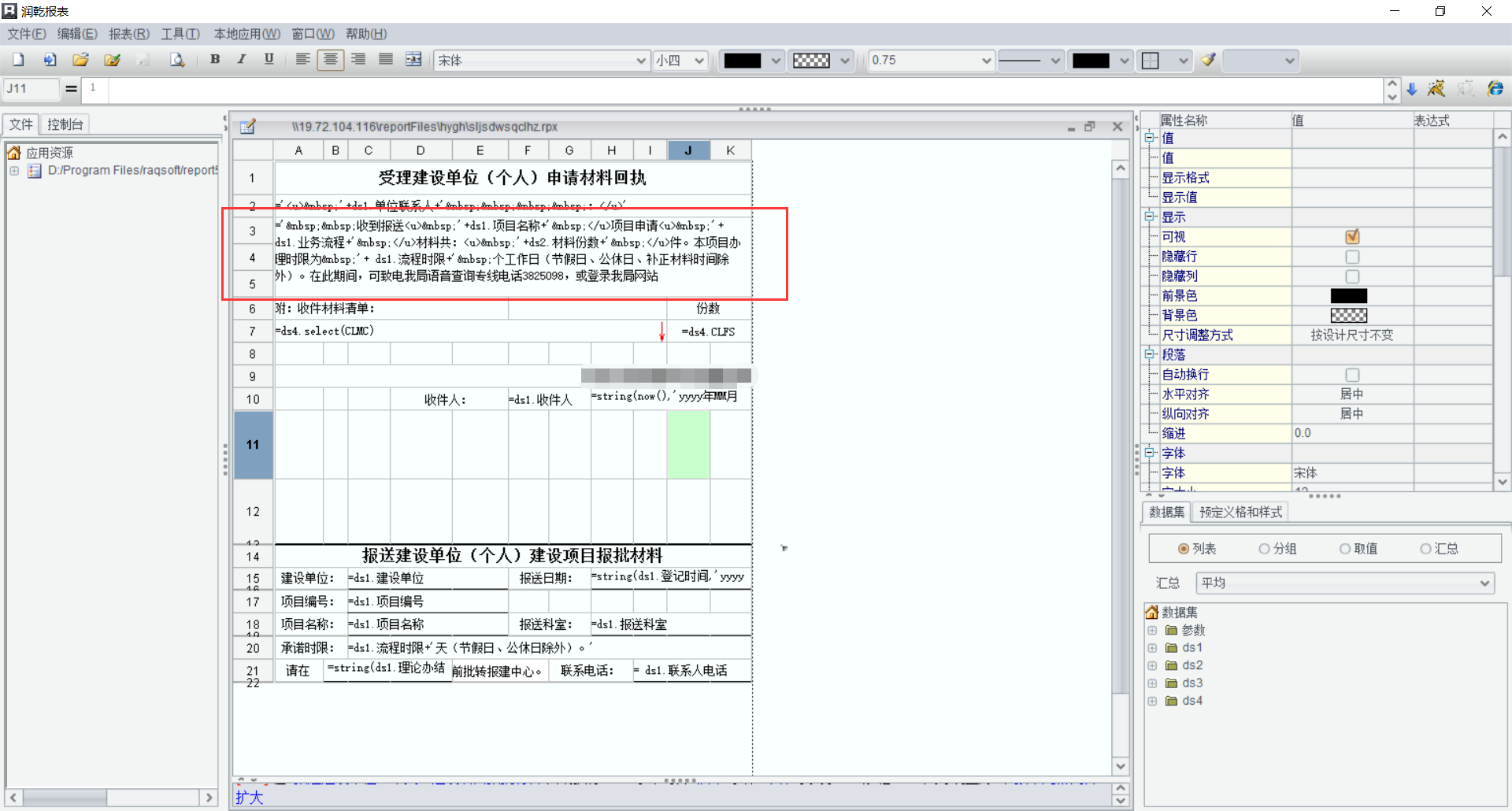1512x811 pixels.
Task: Align cell text to the right
Action: point(358,59)
